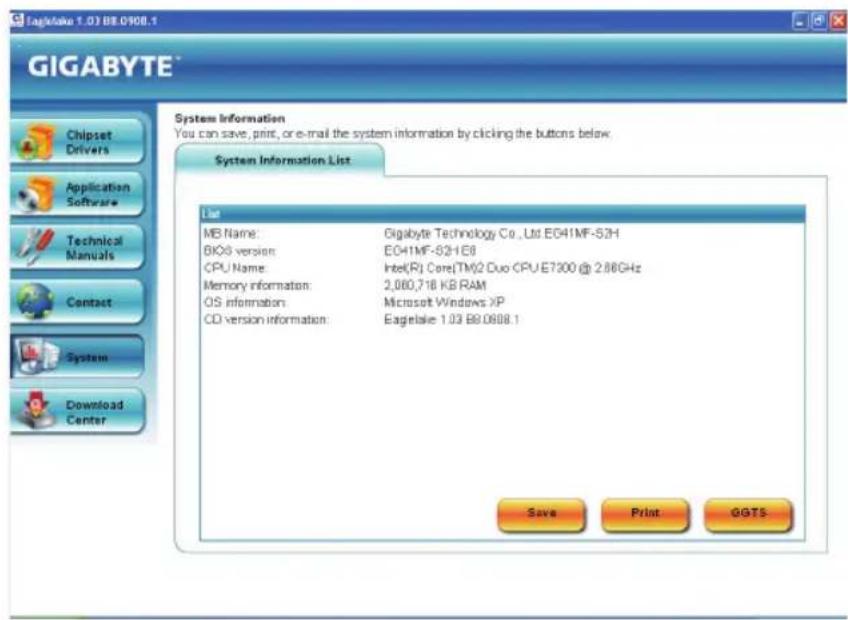Click the Application Software disc icon
Screen dimensions: 848x620
pyautogui.click(x=37, y=195)
